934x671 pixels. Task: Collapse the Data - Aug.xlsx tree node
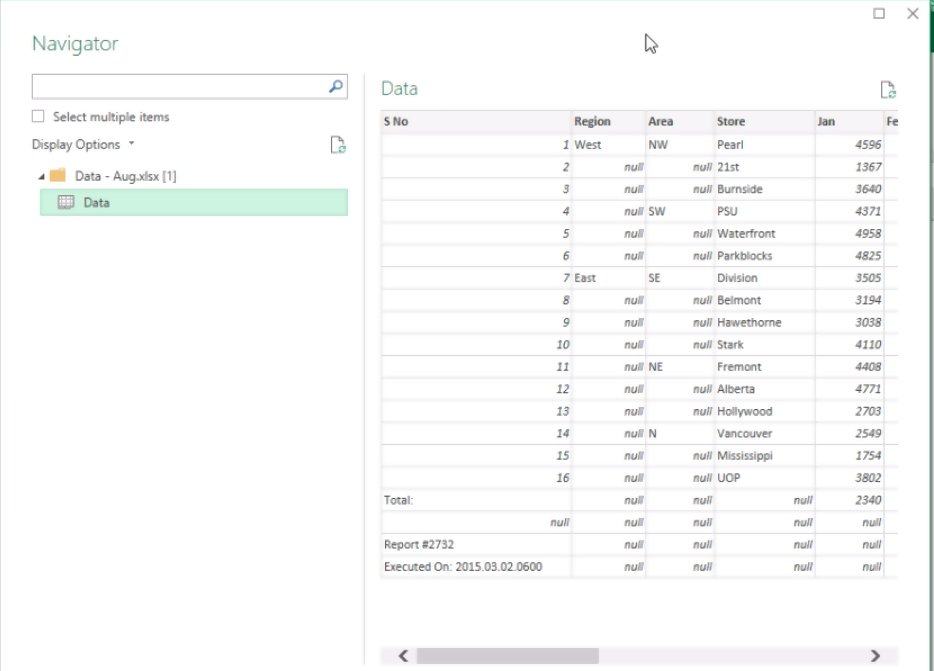[x=41, y=176]
